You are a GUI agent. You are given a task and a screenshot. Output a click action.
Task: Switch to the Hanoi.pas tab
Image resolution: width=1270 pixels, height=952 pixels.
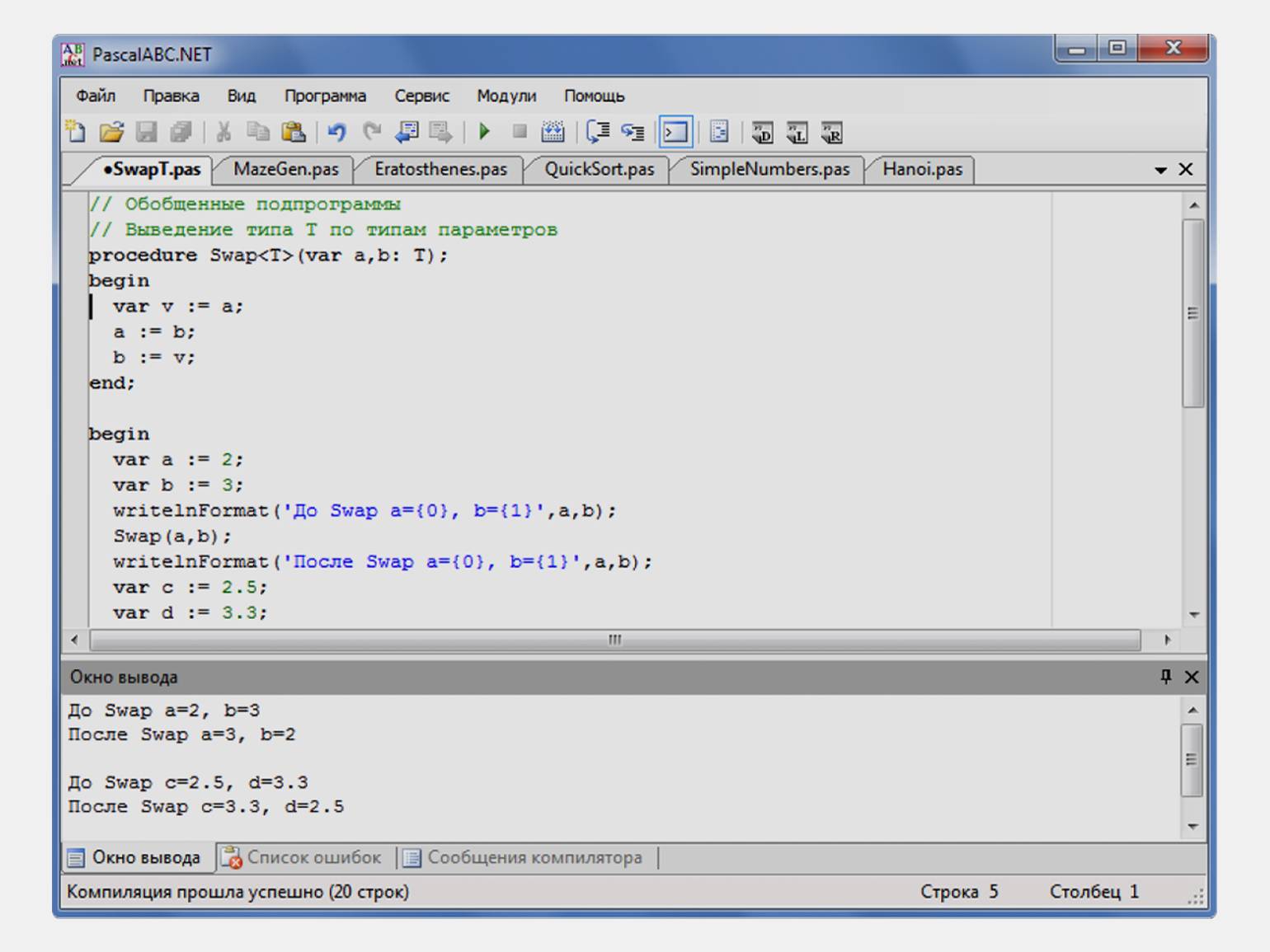[922, 169]
